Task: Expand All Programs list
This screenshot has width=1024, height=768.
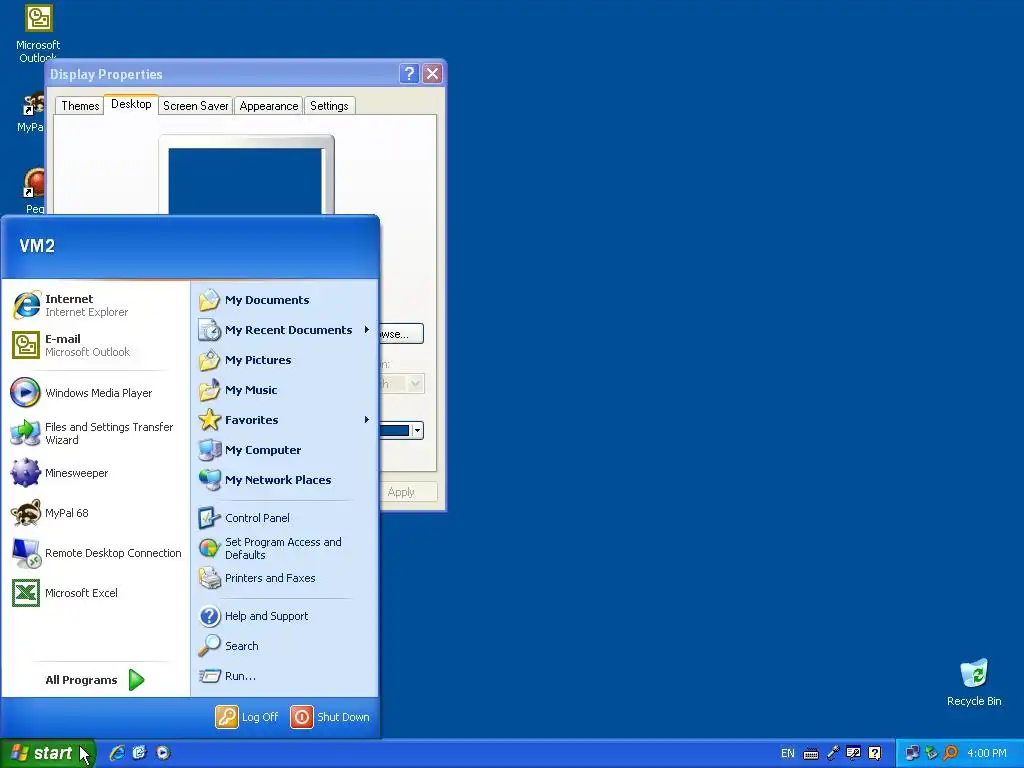Action: coord(95,680)
